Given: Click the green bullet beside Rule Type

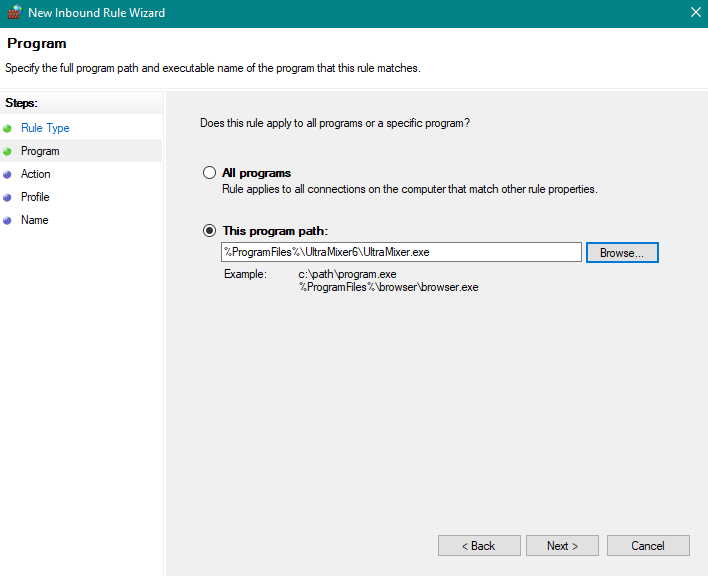Looking at the screenshot, I should [x=8, y=128].
